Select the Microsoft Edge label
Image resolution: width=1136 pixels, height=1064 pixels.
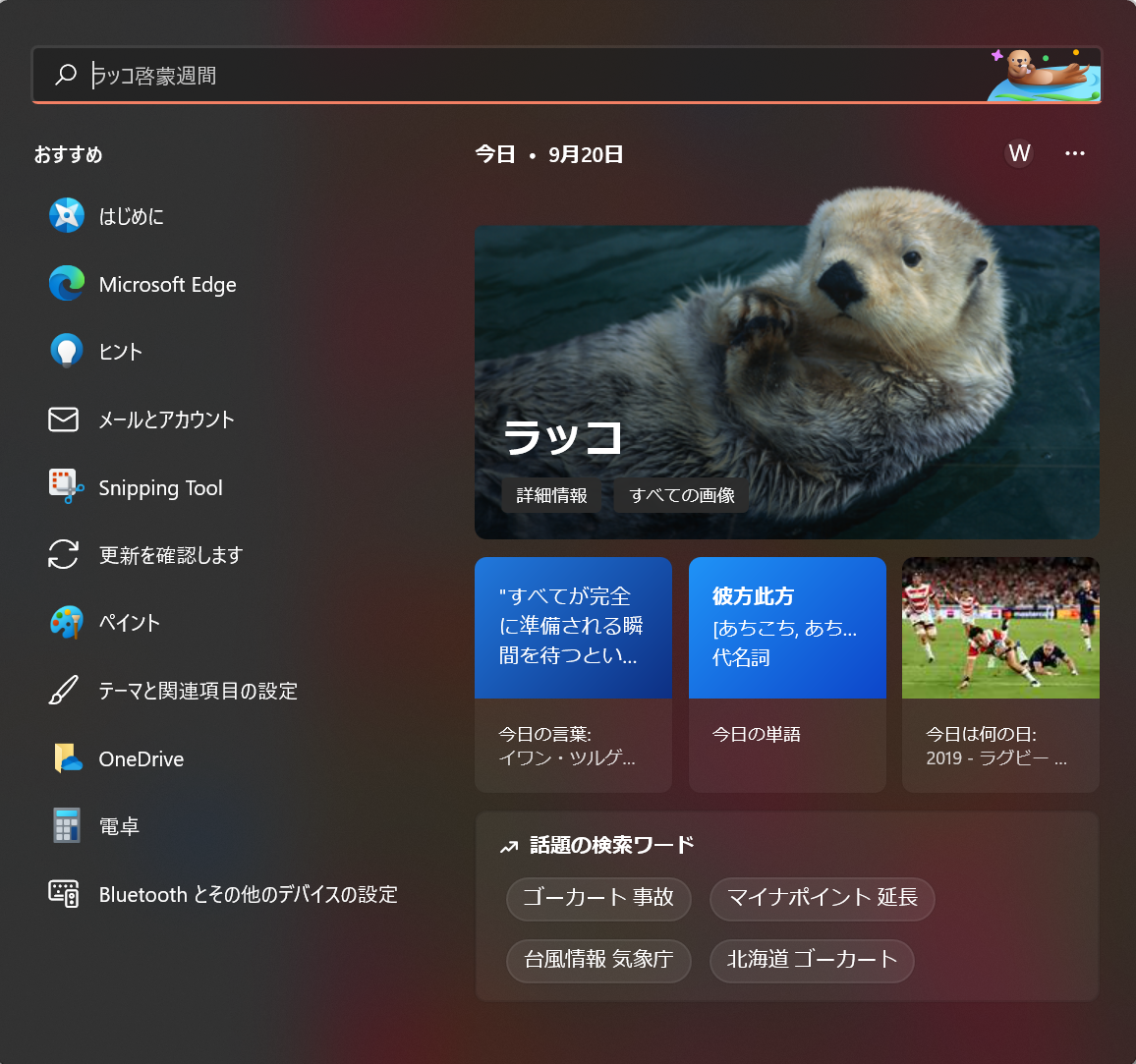coord(167,285)
